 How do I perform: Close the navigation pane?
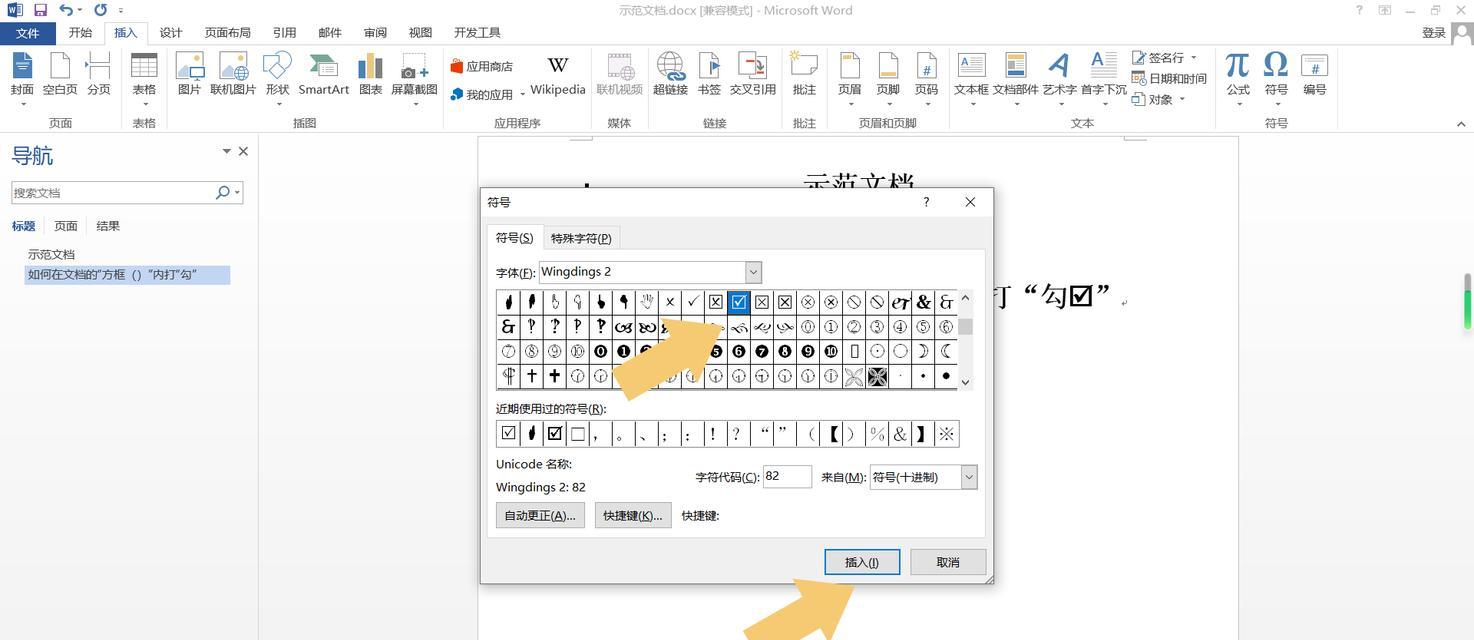[243, 151]
